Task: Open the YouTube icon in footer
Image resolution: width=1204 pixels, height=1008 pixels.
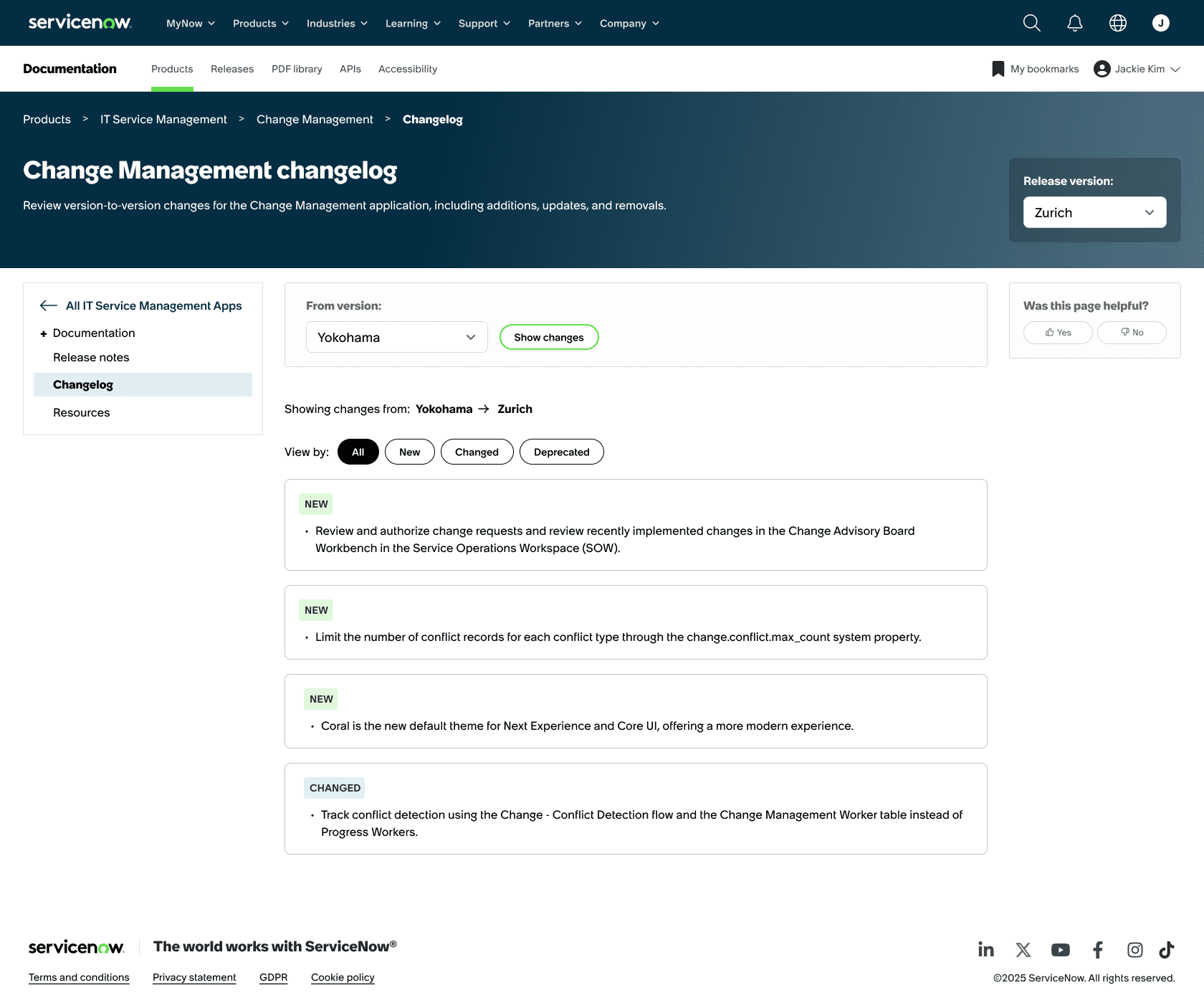Action: (1061, 950)
